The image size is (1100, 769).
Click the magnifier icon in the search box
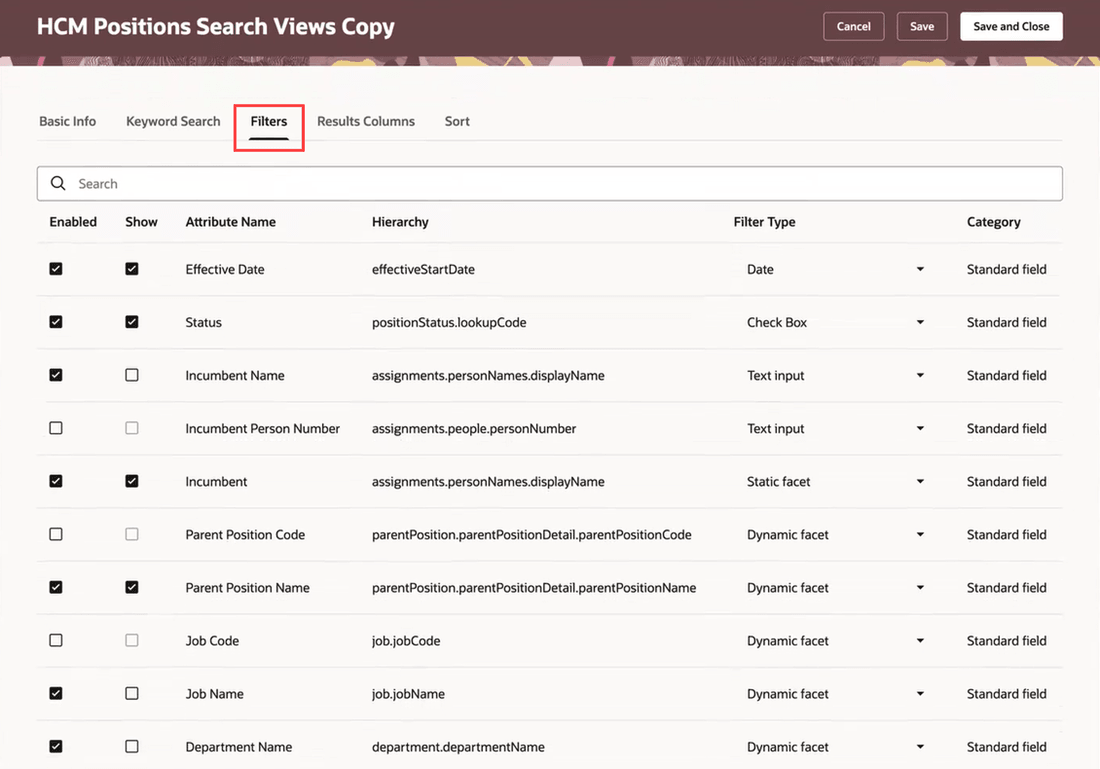pyautogui.click(x=58, y=183)
